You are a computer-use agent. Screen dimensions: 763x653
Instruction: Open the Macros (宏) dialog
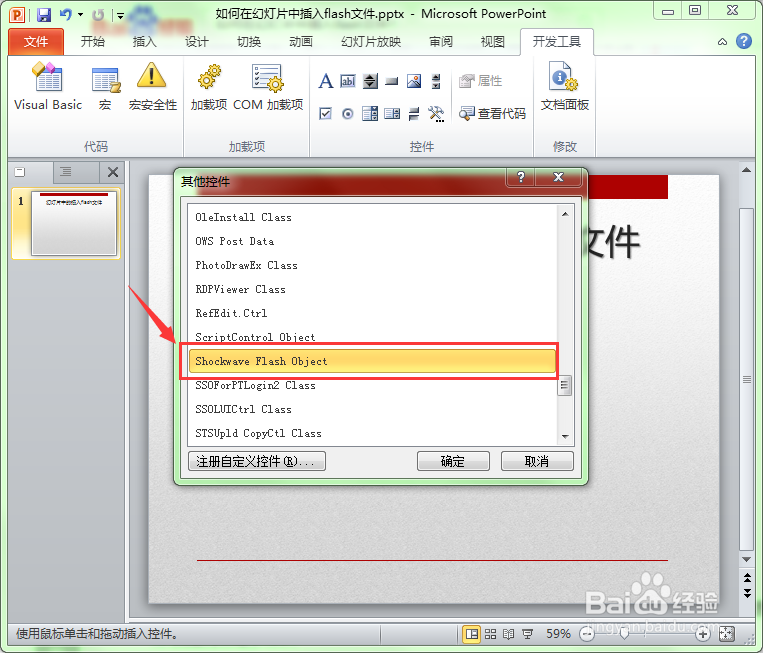pyautogui.click(x=105, y=88)
